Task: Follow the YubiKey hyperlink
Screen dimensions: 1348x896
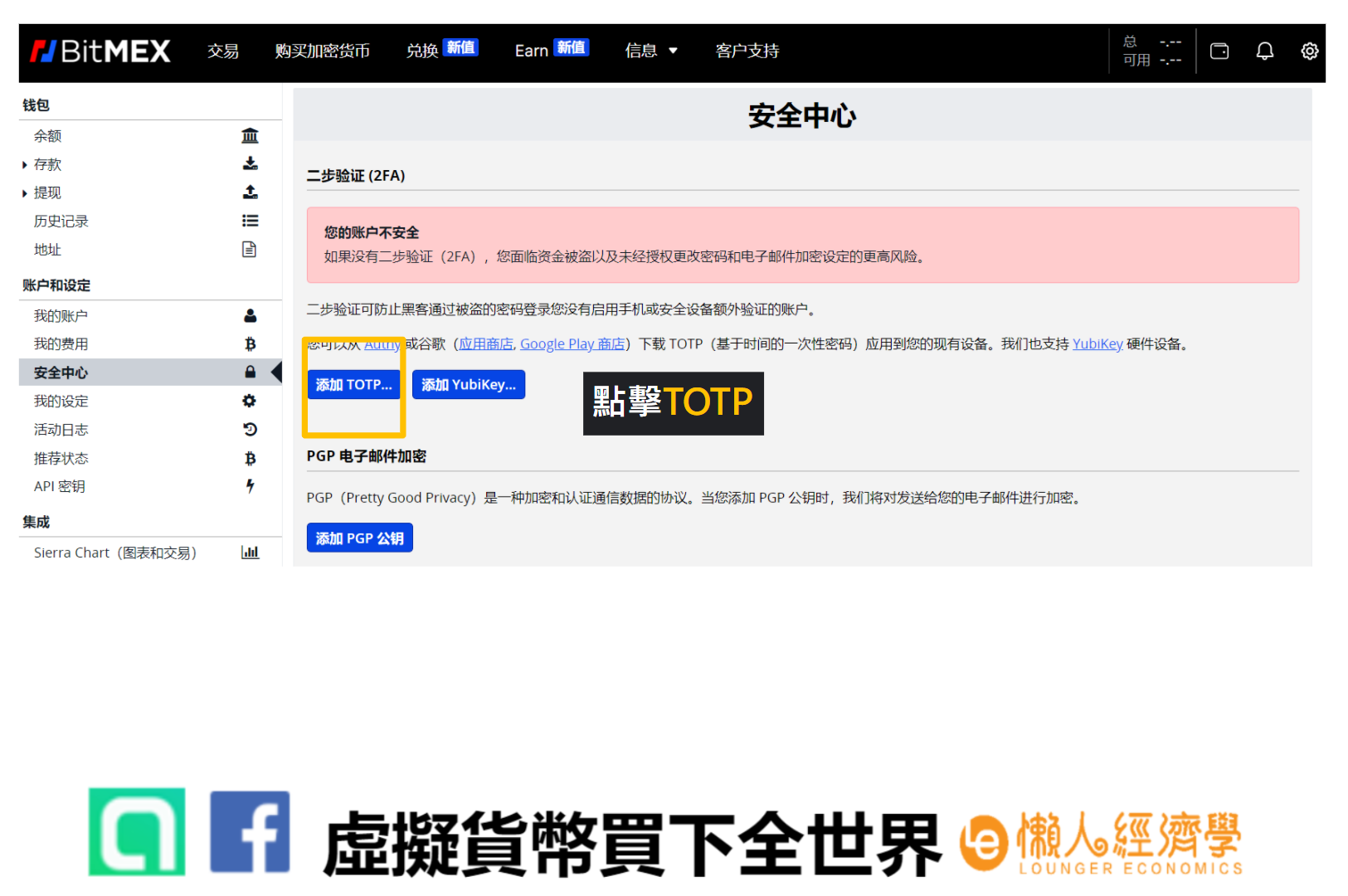Action: click(1097, 343)
